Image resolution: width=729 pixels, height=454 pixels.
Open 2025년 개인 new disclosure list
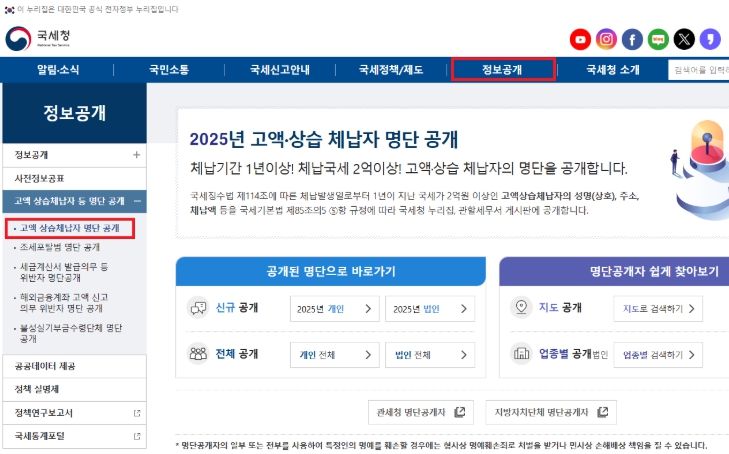(x=334, y=310)
